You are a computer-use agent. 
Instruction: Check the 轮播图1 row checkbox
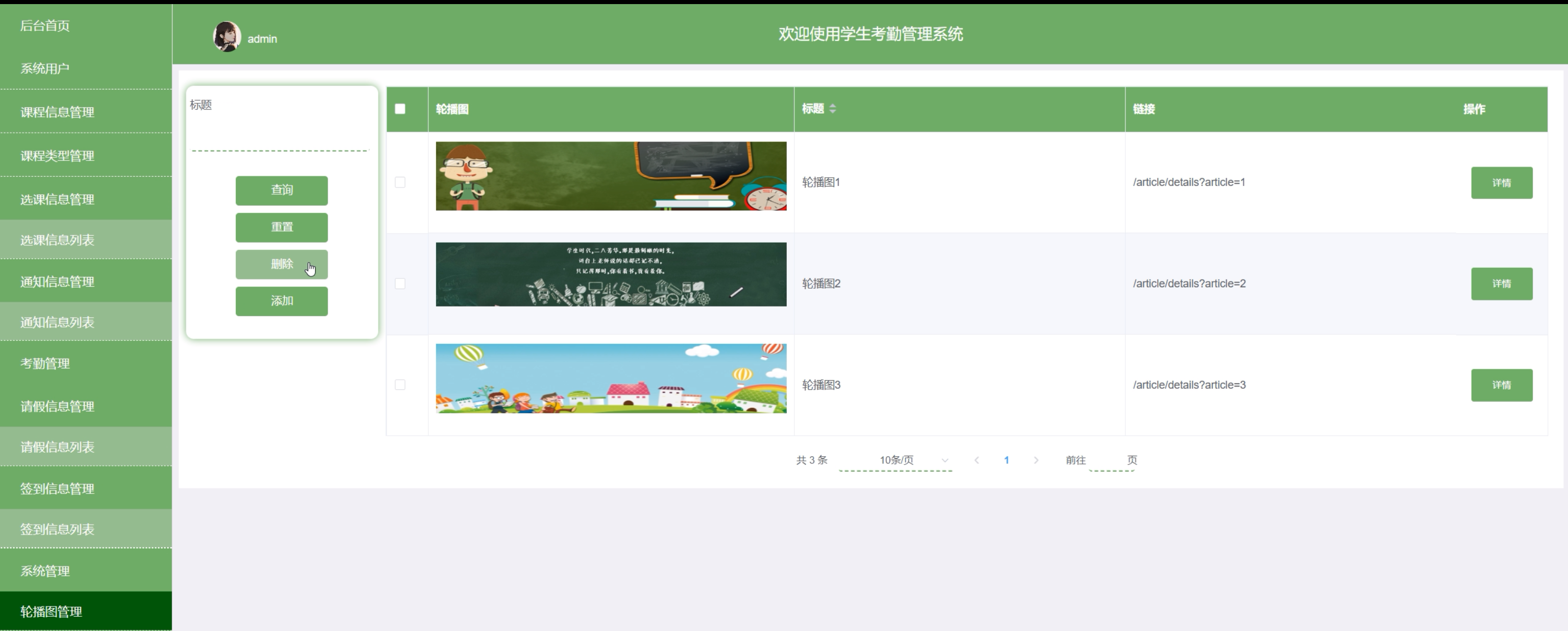coord(400,182)
